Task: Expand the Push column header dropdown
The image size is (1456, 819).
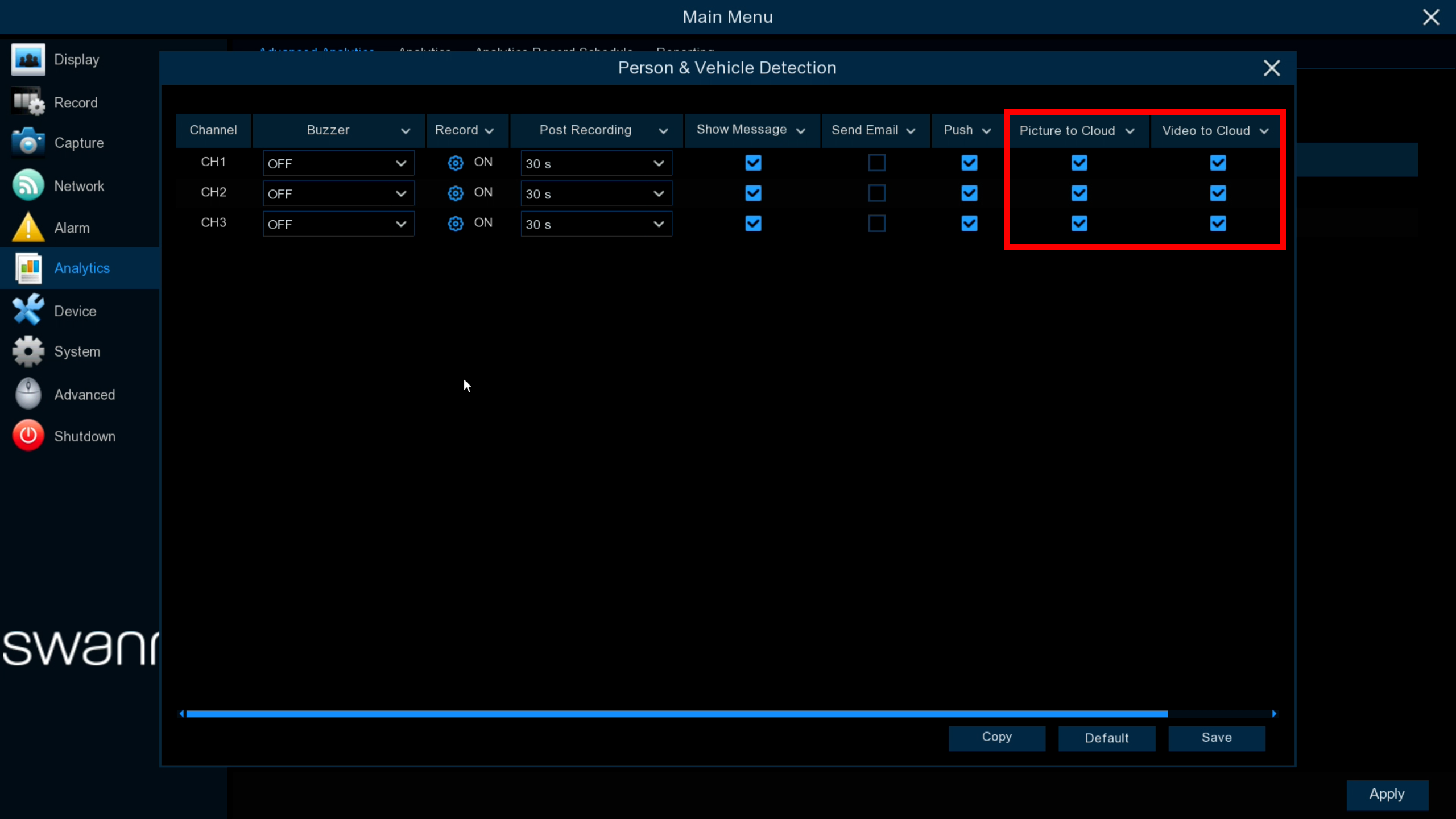Action: [x=986, y=131]
